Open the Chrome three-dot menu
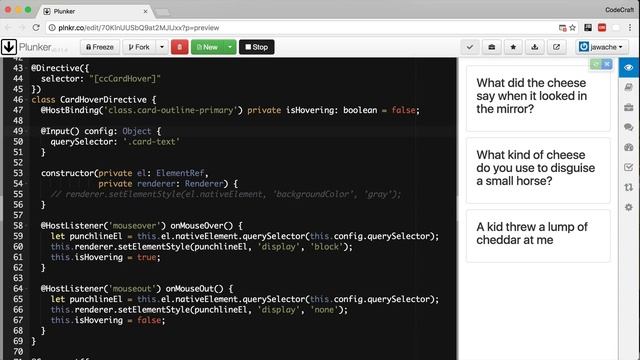This screenshot has width=640, height=360. click(630, 27)
